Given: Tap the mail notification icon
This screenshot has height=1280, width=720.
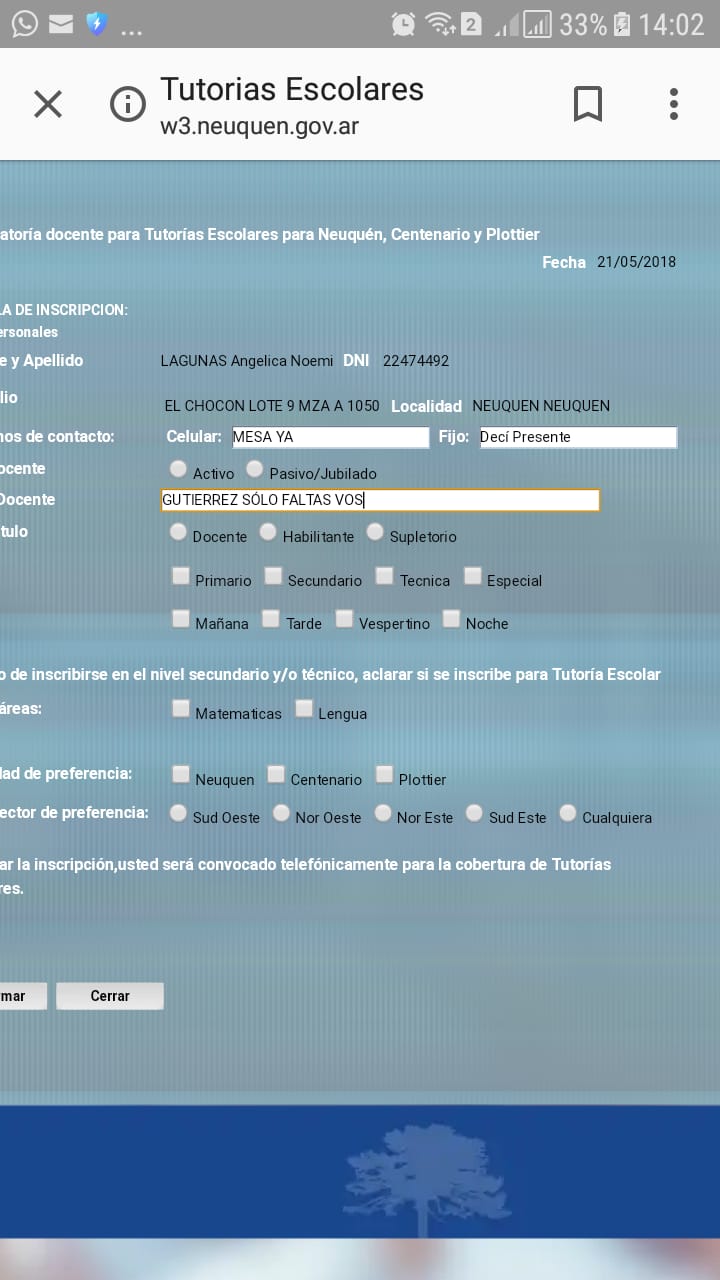Looking at the screenshot, I should 61,24.
